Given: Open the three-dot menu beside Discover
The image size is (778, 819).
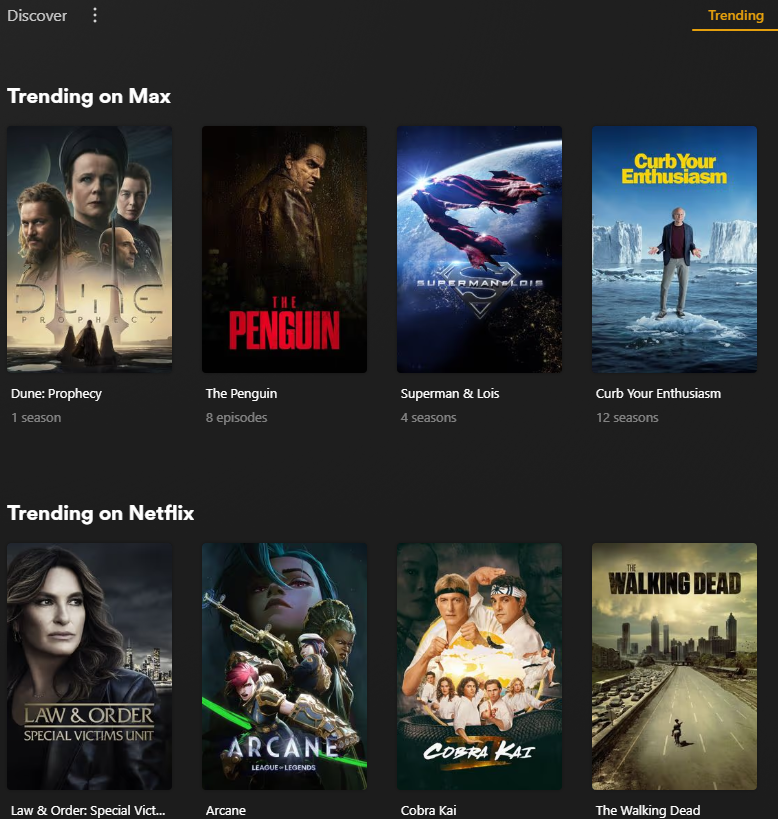Looking at the screenshot, I should click(x=95, y=15).
